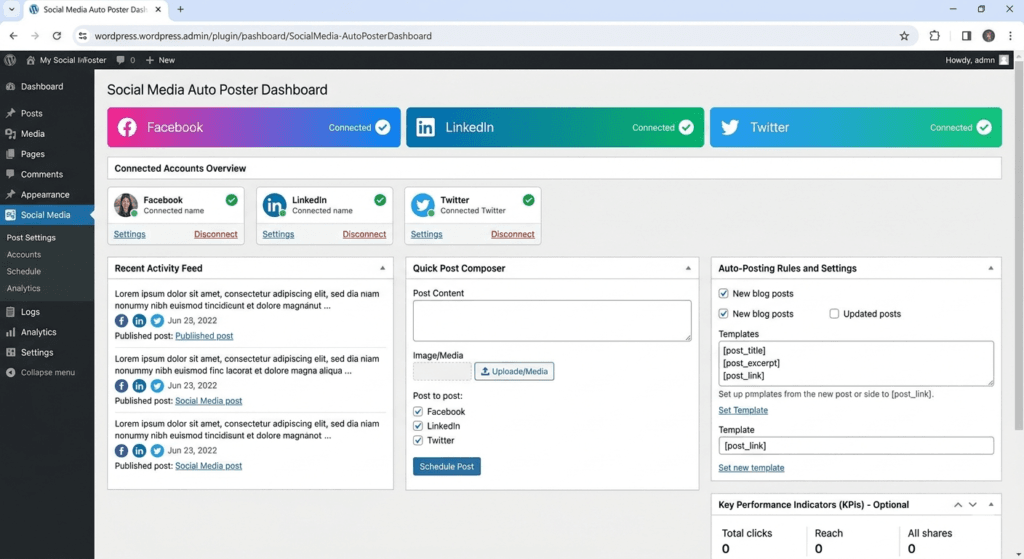The image size is (1024, 559).
Task: Toggle the browser side panel icon
Action: pos(967,36)
